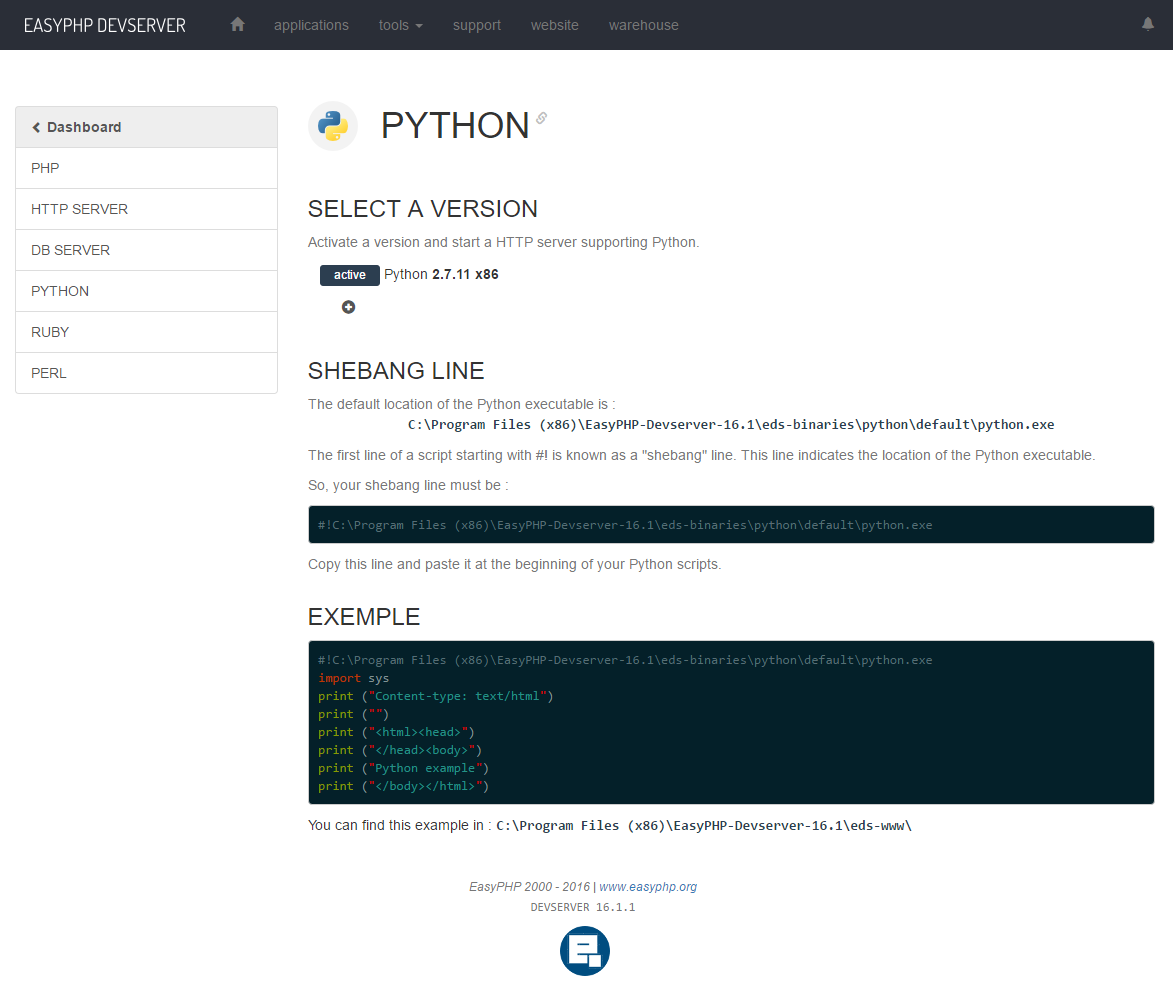The image size is (1173, 992).
Task: Toggle the active badge for Python 2.7.11
Action: tap(349, 275)
